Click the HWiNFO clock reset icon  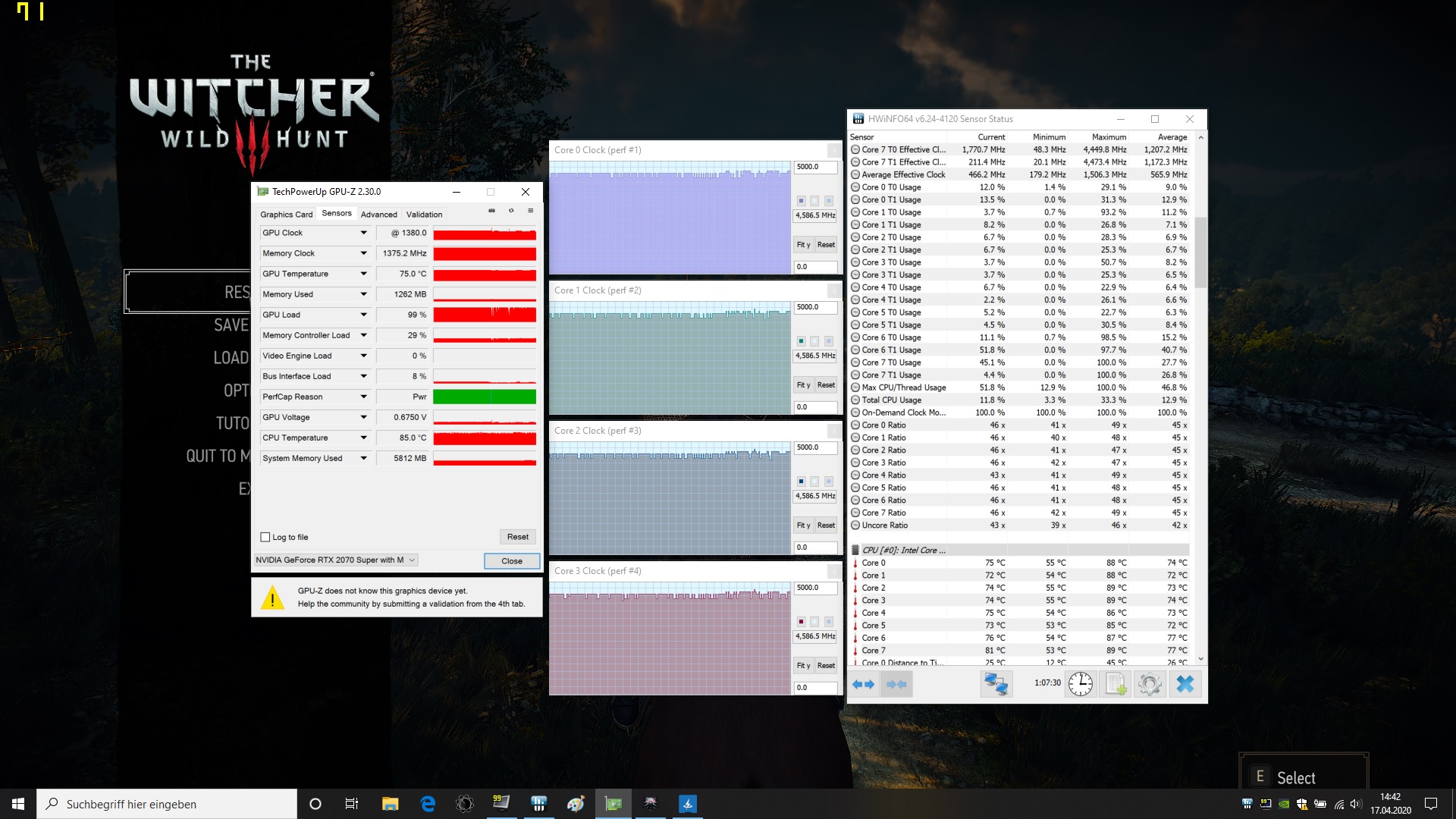pyautogui.click(x=1080, y=684)
